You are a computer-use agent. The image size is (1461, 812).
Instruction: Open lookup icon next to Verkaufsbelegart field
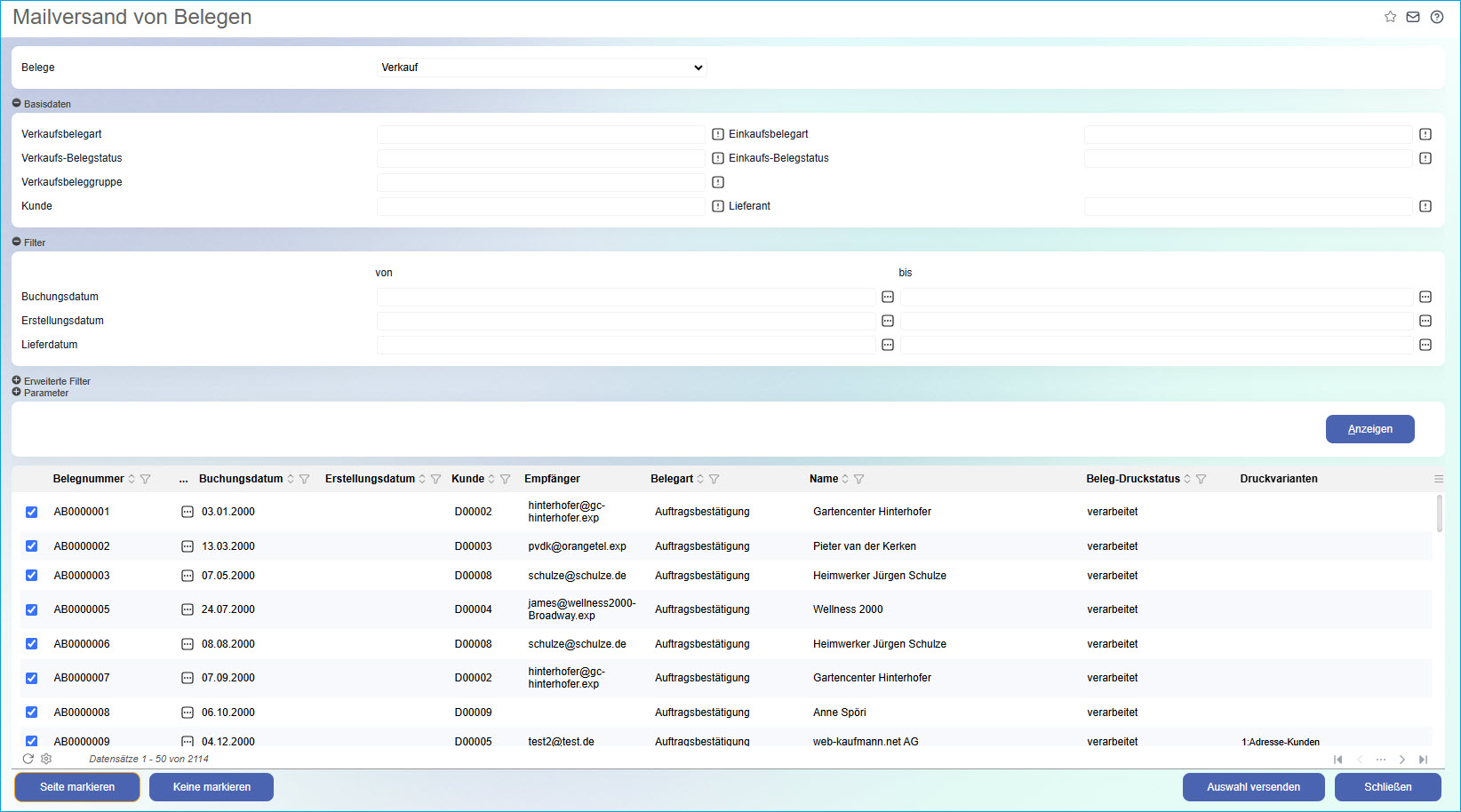pos(718,134)
